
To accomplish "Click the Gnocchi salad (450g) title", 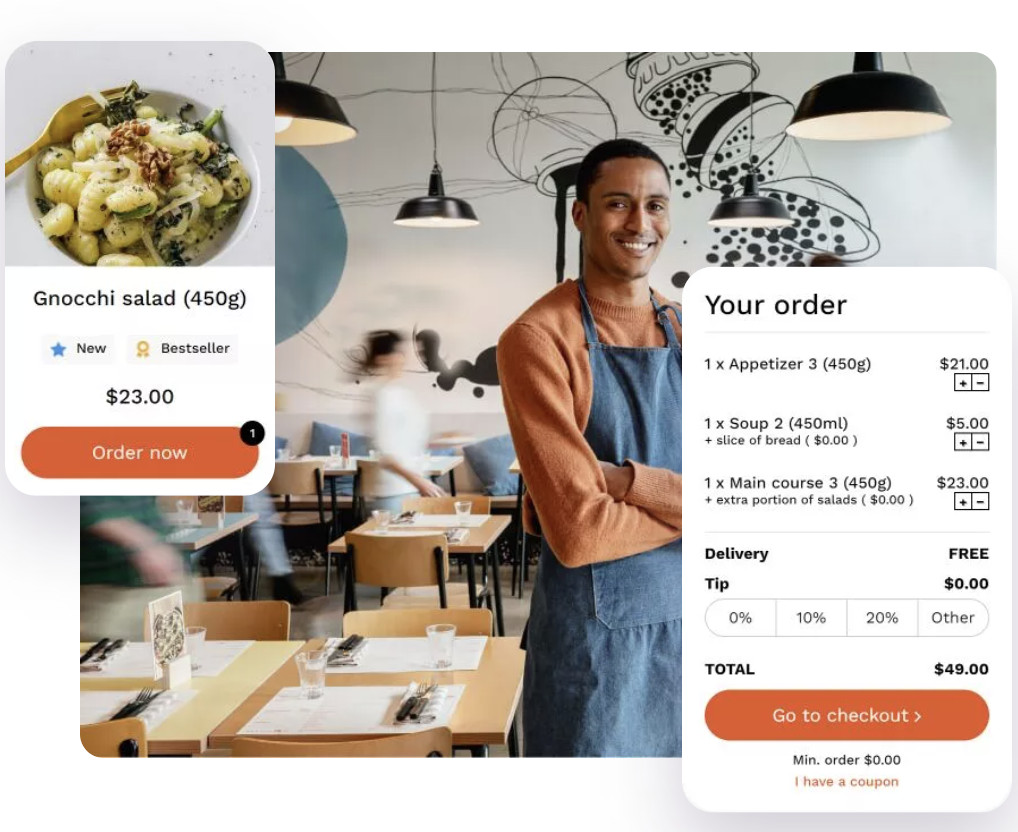I will point(140,299).
